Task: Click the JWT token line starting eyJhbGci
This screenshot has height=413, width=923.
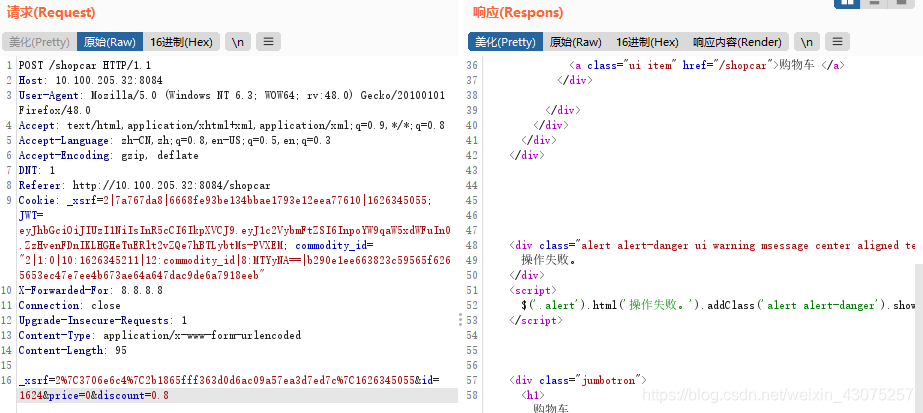Action: click(x=235, y=231)
